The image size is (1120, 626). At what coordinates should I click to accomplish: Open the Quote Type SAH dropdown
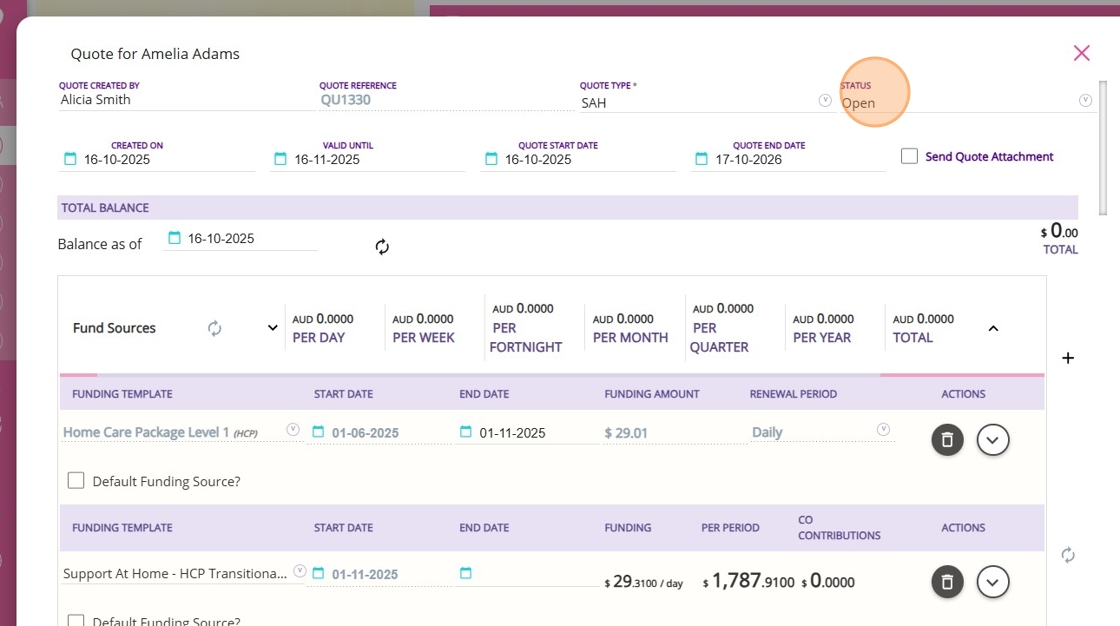(825, 100)
